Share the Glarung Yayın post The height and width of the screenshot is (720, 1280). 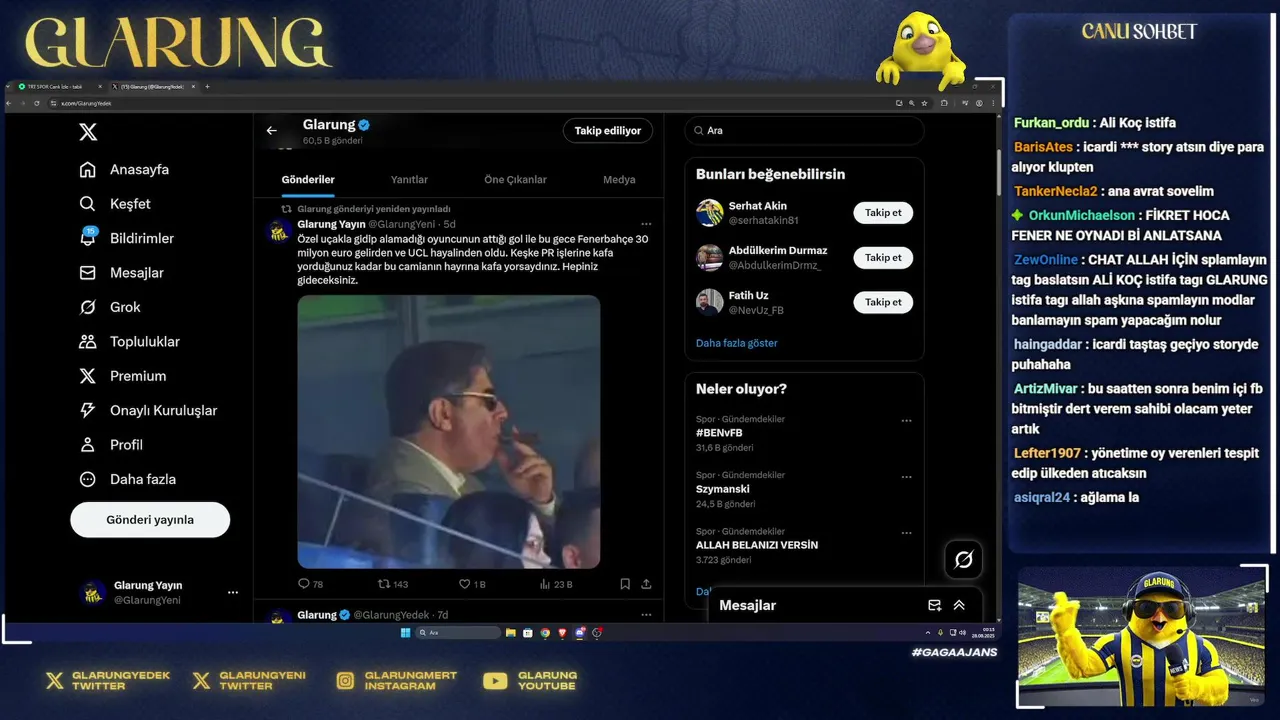[x=646, y=584]
